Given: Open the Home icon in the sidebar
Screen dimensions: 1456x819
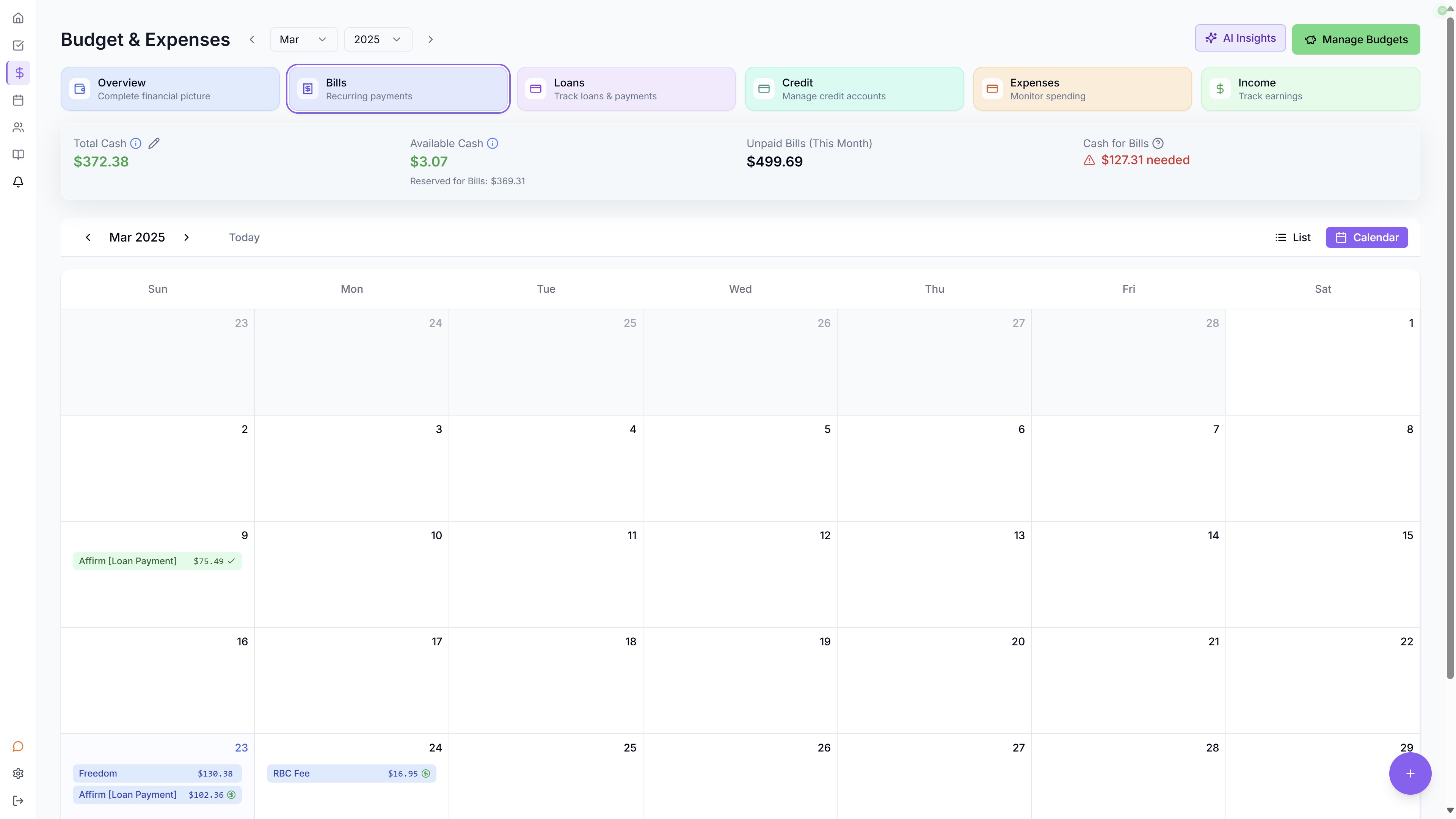Looking at the screenshot, I should [18, 18].
